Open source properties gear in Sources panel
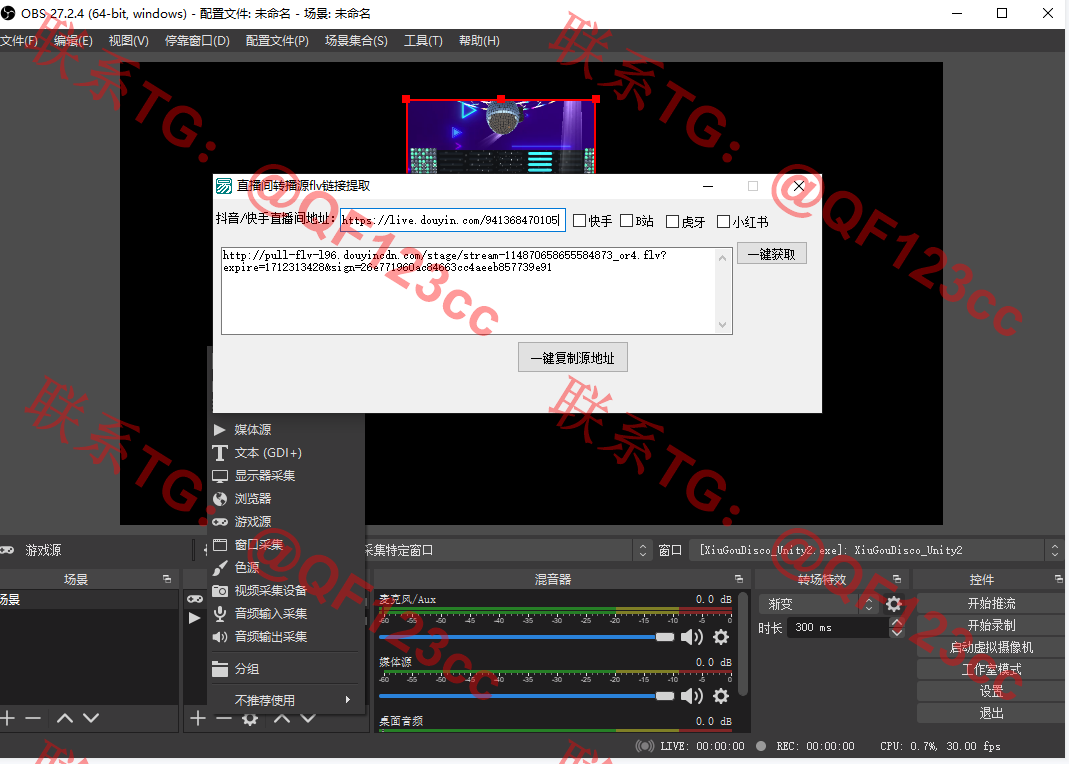Screen dimensions: 1069x764 tap(250, 718)
